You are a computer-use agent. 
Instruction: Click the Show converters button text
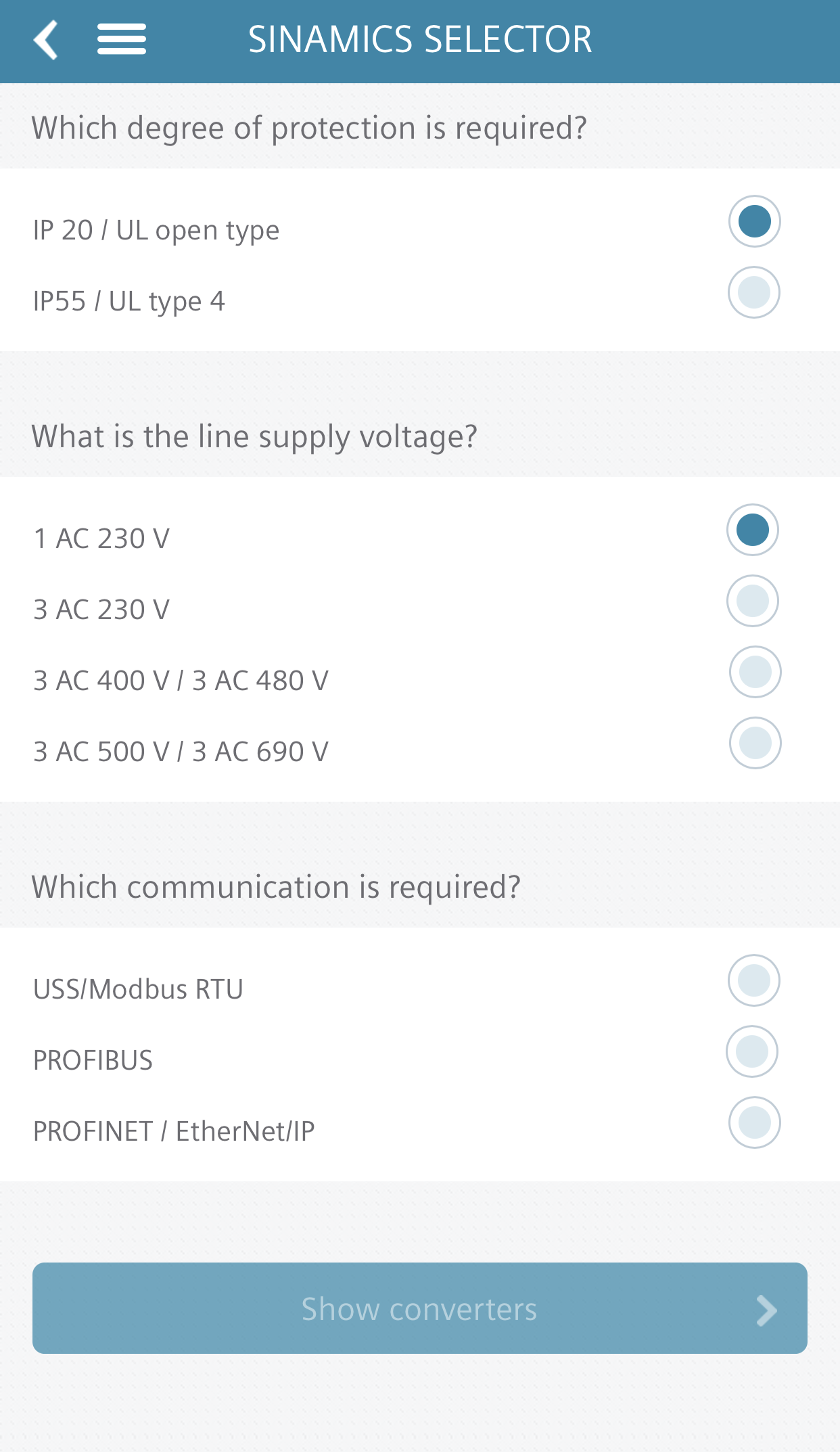tap(419, 1309)
